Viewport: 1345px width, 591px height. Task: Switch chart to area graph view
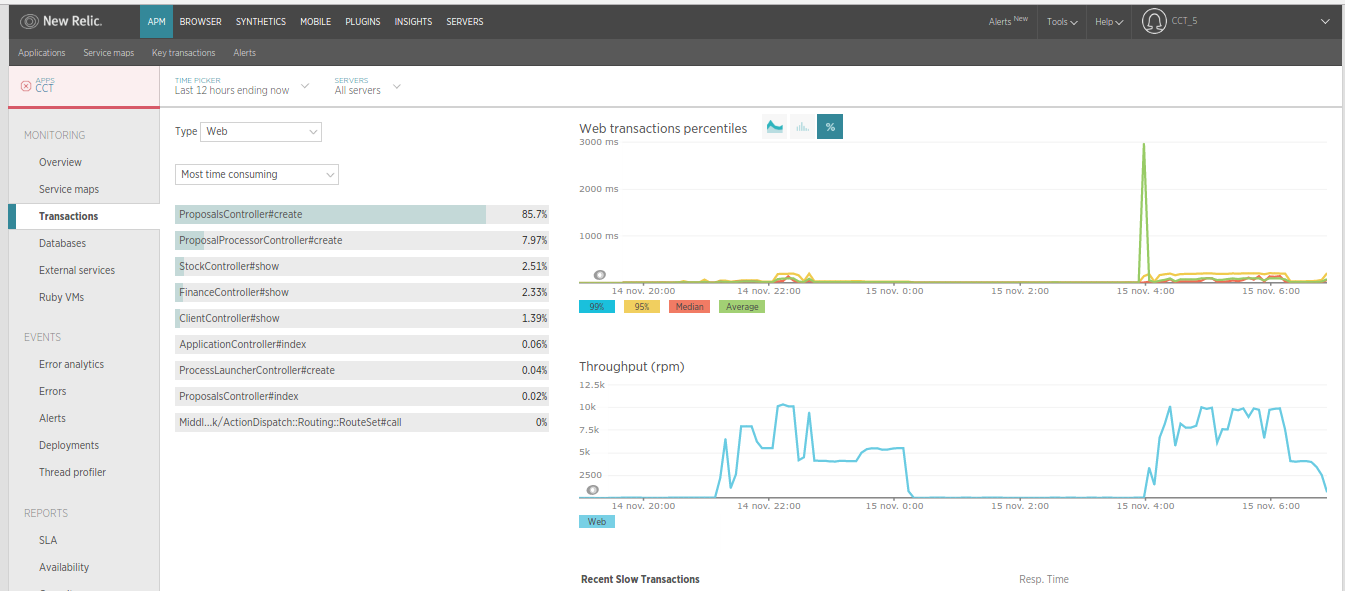(774, 127)
